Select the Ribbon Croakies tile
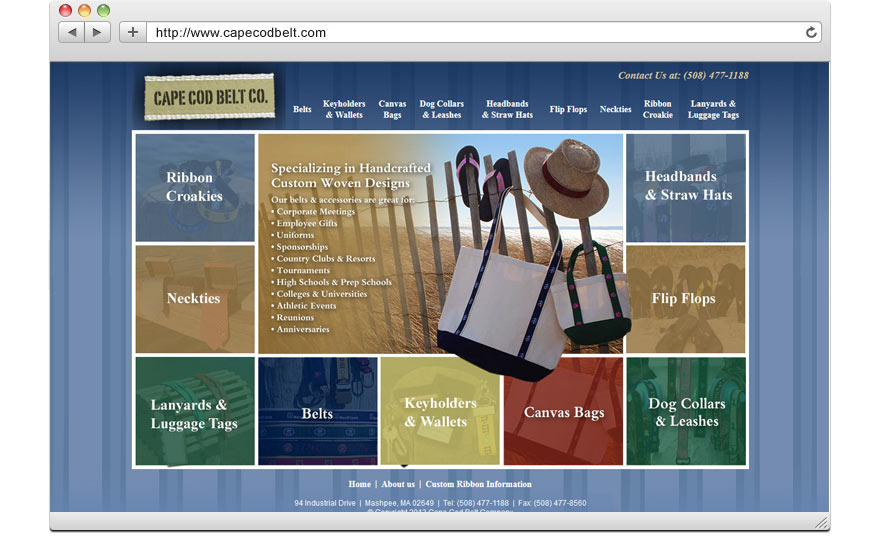 (195, 187)
